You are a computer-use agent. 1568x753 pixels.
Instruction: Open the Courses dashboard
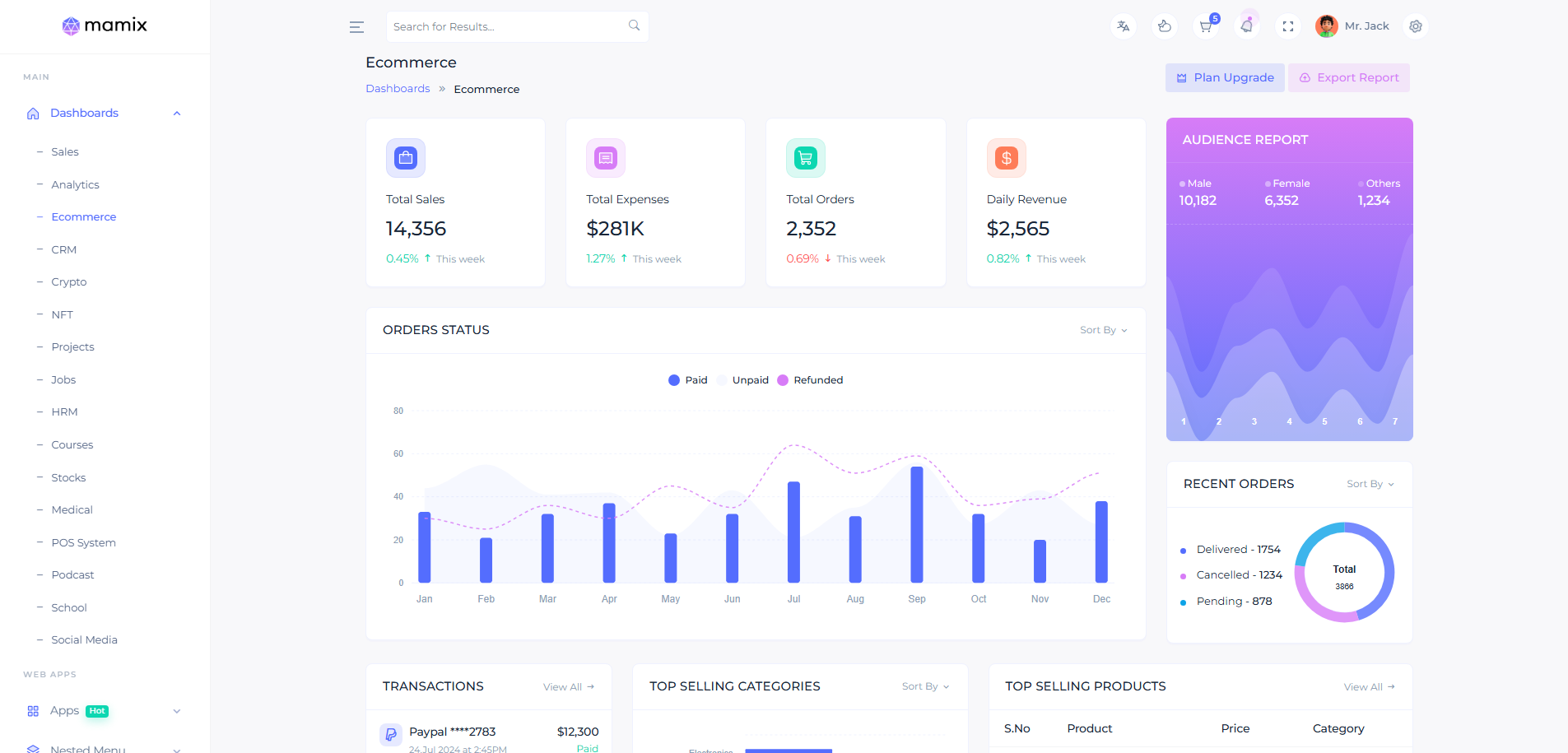(72, 445)
